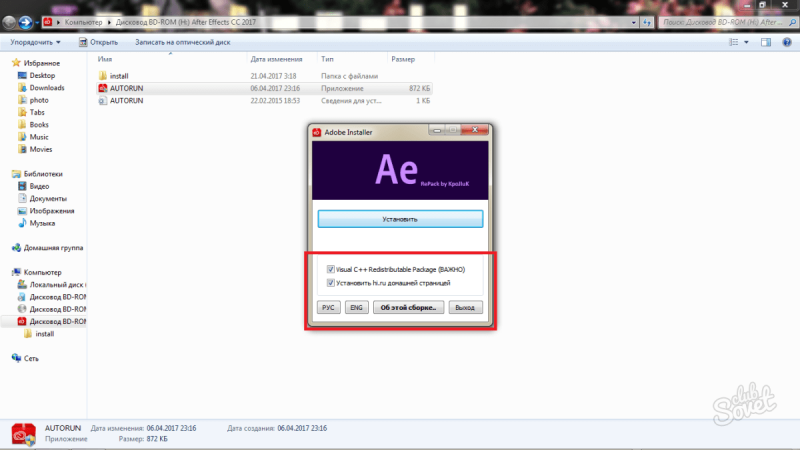Open photo folder in favorites
This screenshot has height=450, width=800.
click(x=39, y=100)
